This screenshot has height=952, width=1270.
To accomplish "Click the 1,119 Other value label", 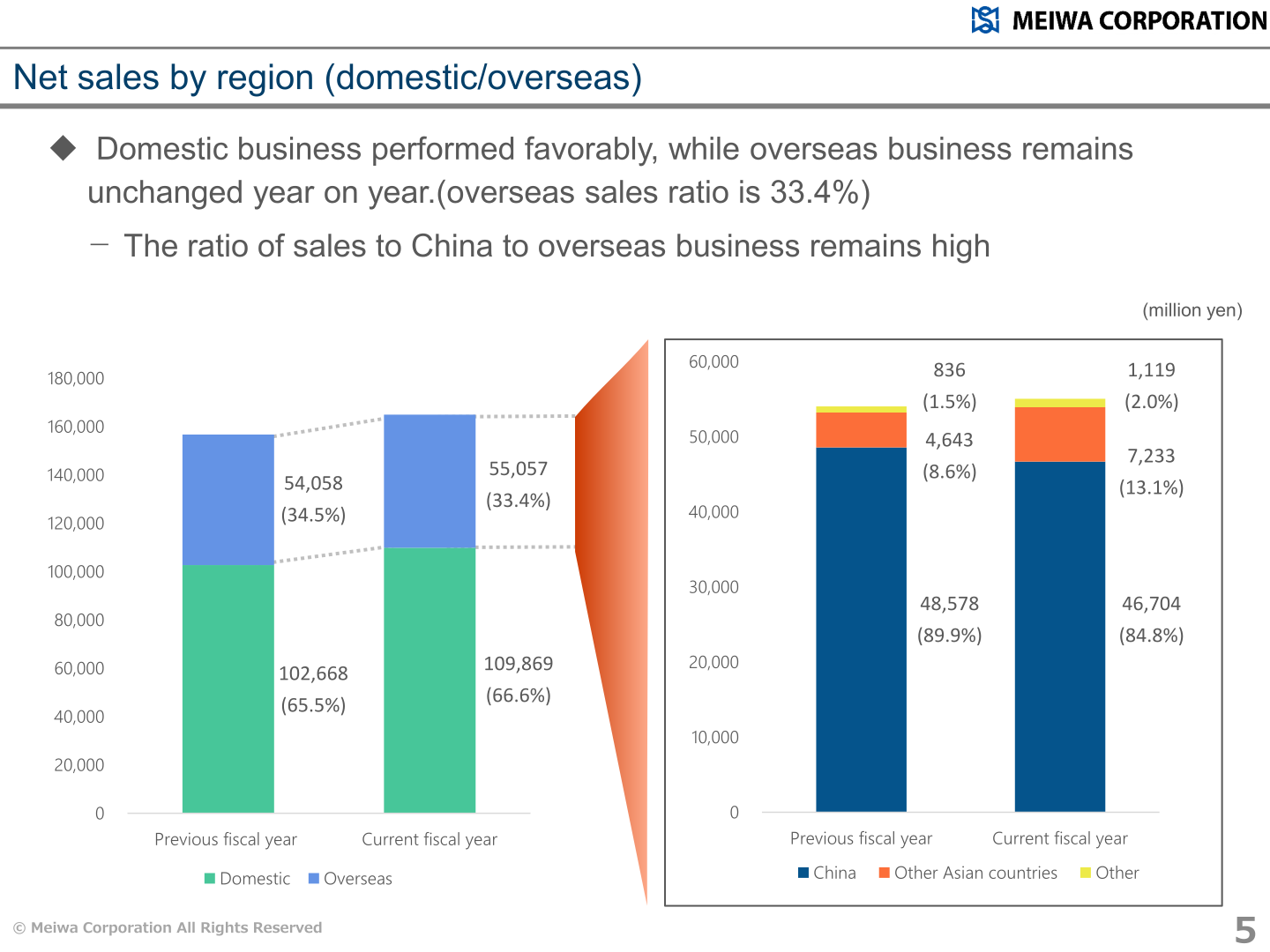I will coord(1151,370).
